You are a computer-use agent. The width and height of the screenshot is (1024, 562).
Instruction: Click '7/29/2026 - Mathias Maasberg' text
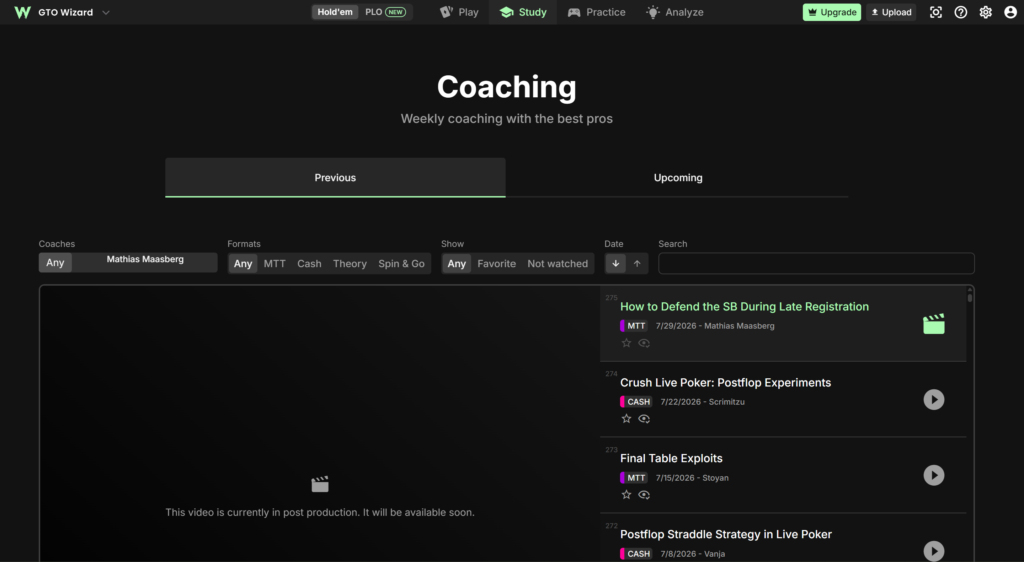tap(715, 326)
